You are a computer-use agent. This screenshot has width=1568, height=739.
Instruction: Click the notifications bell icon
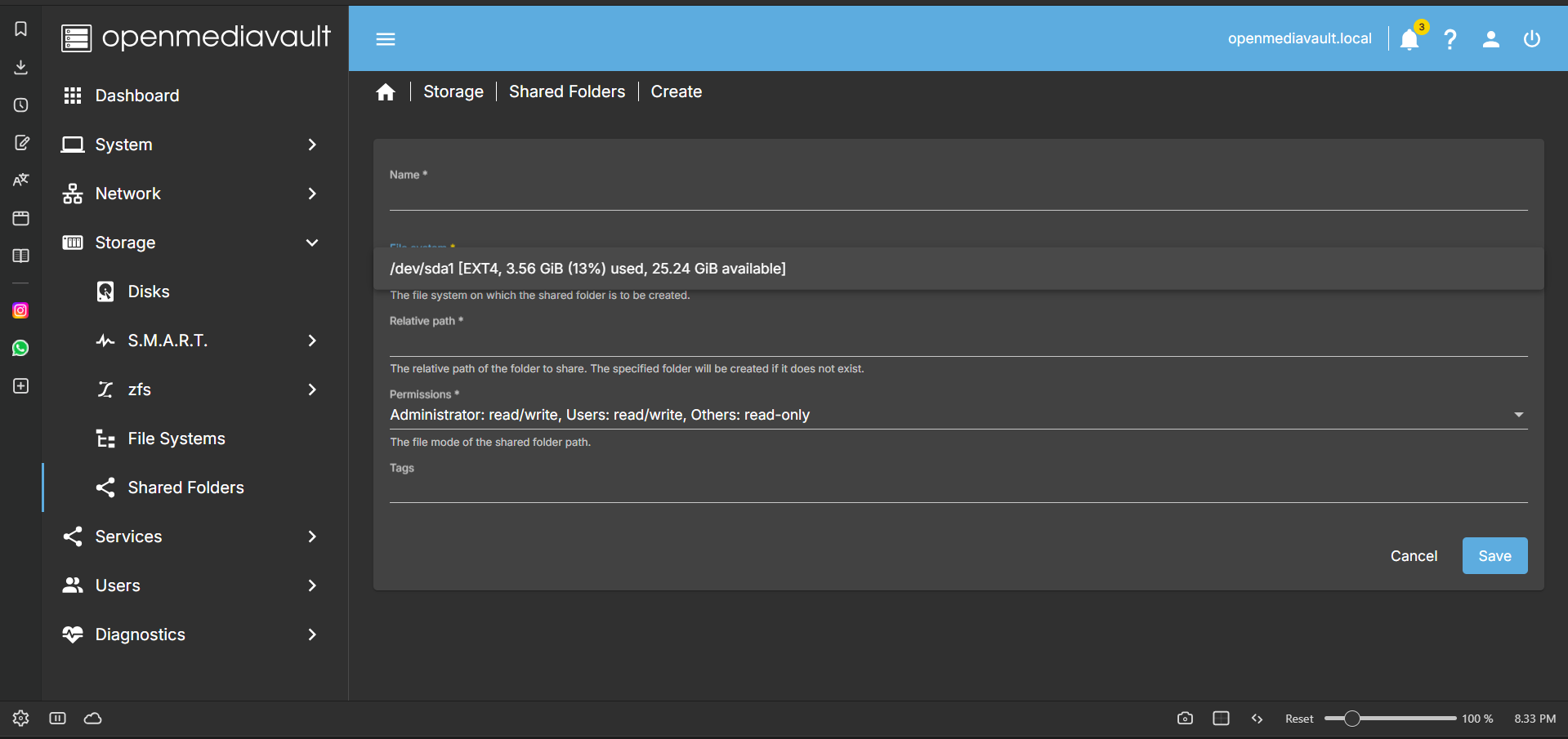coord(1409,39)
